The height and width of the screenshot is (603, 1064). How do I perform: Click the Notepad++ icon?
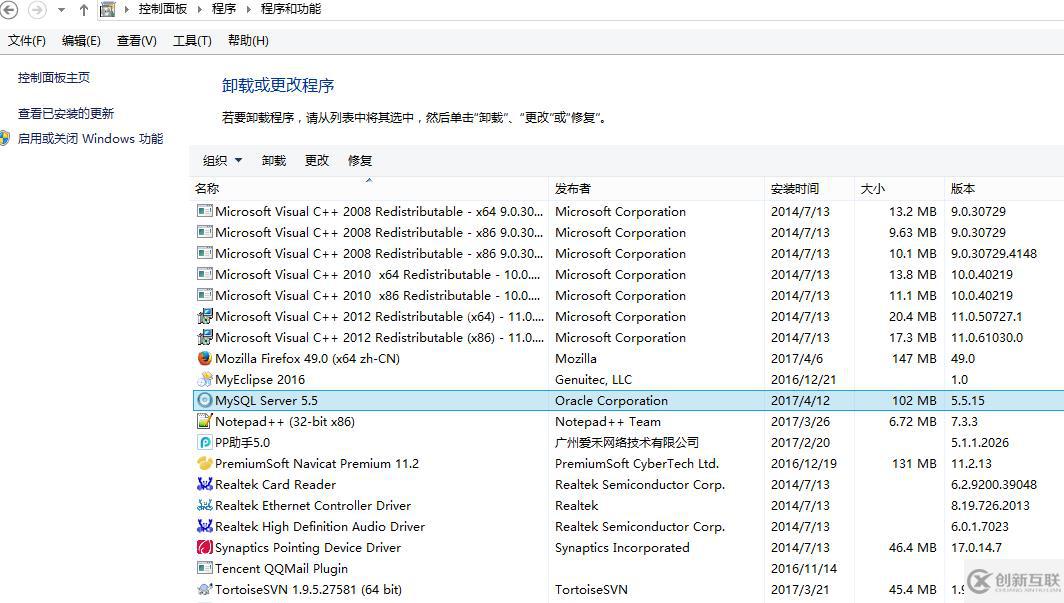[x=204, y=421]
